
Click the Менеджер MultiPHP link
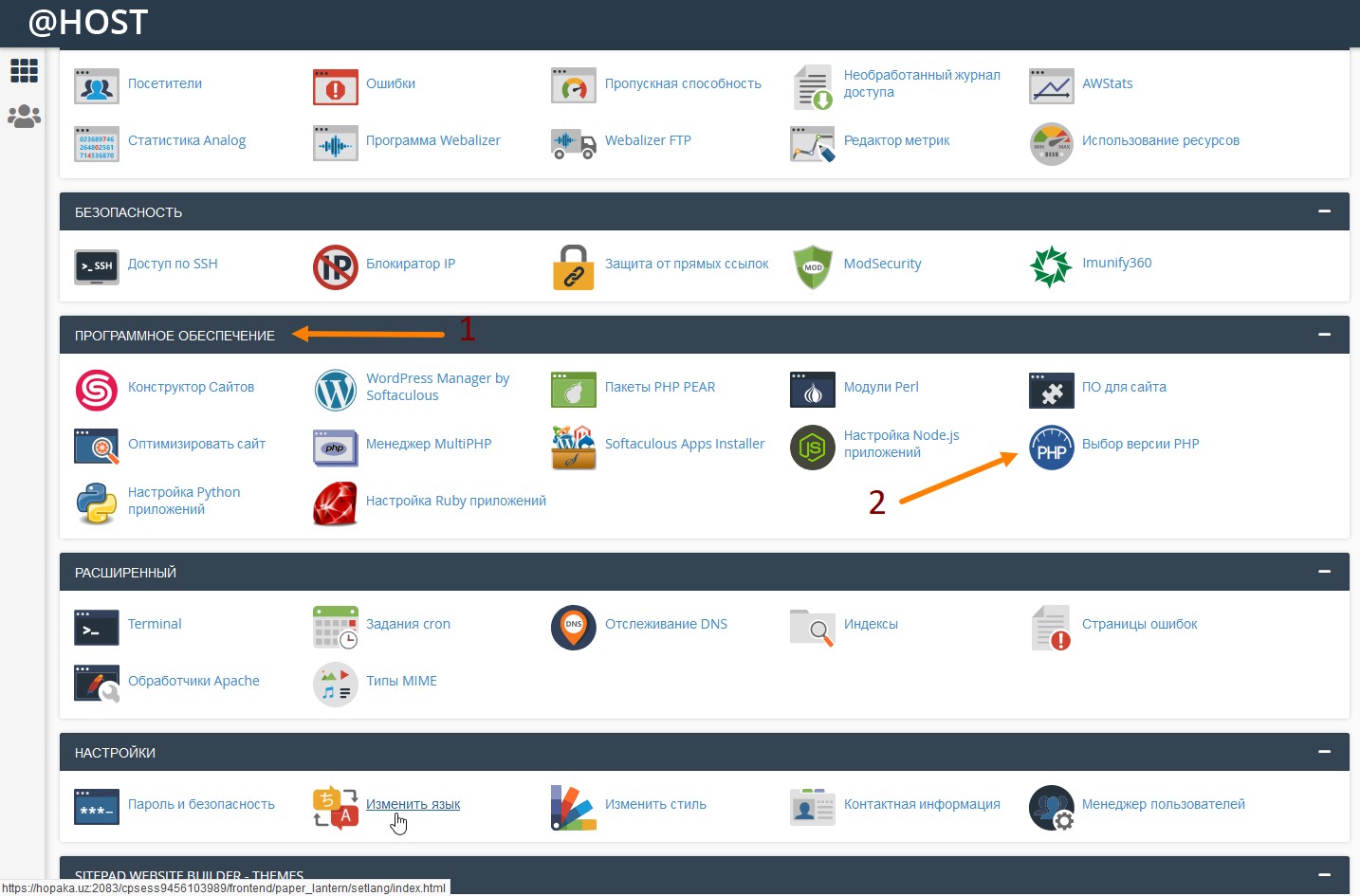(x=429, y=444)
